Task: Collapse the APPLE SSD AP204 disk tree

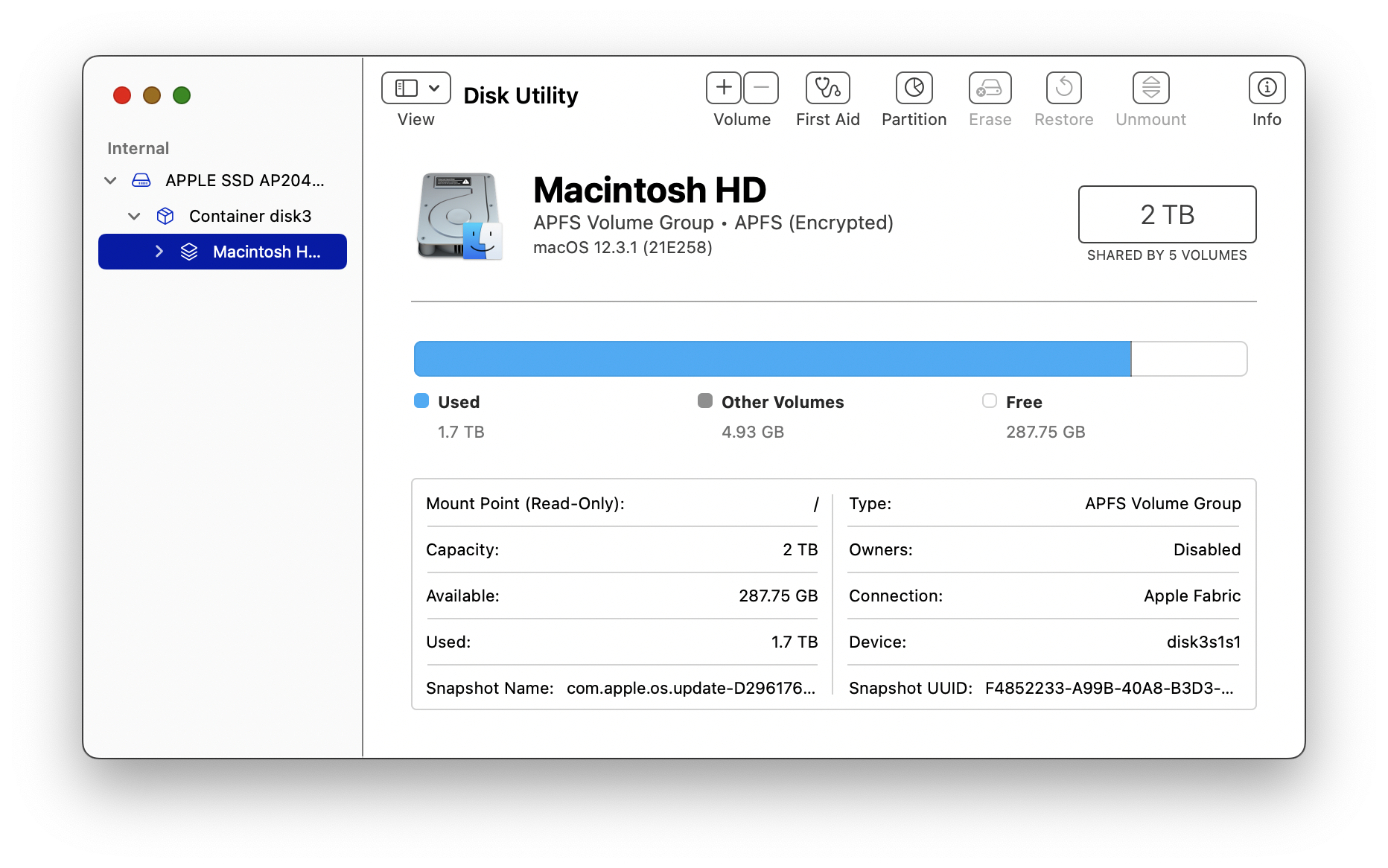Action: click(111, 180)
